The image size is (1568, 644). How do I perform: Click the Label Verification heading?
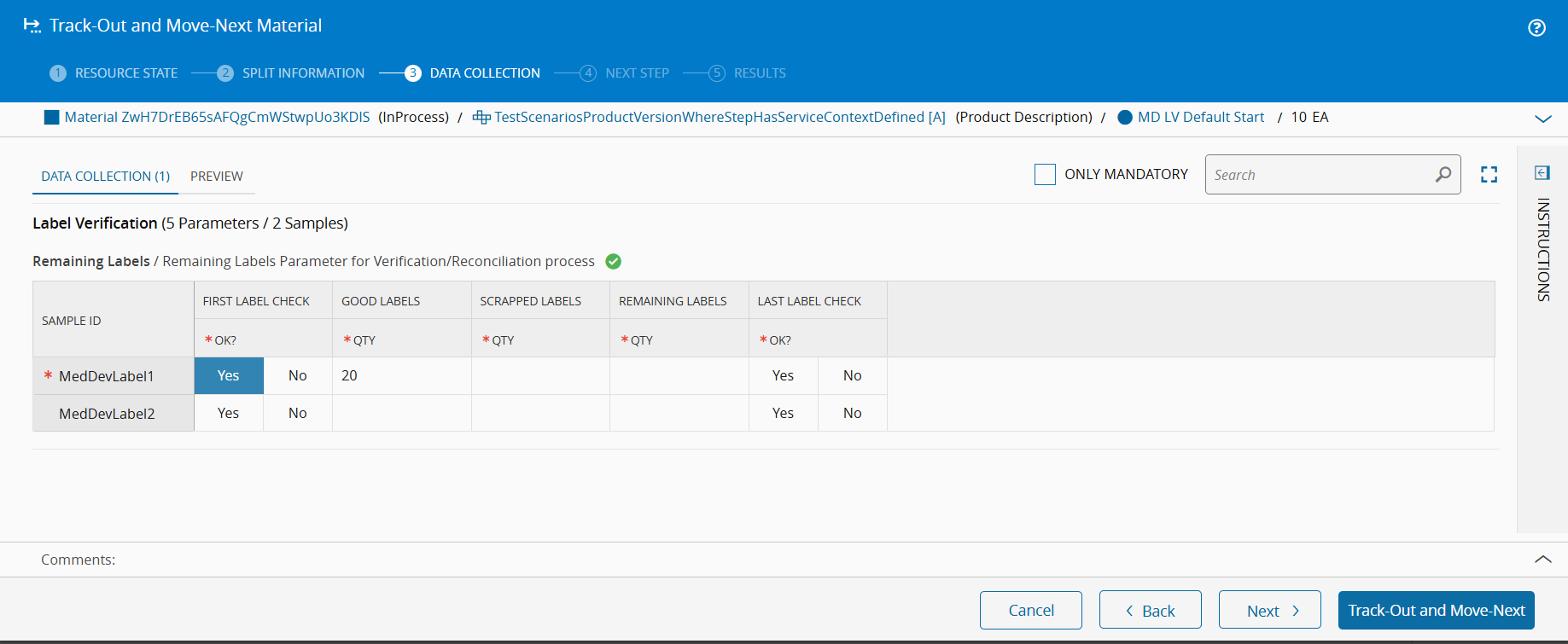pyautogui.click(x=95, y=223)
